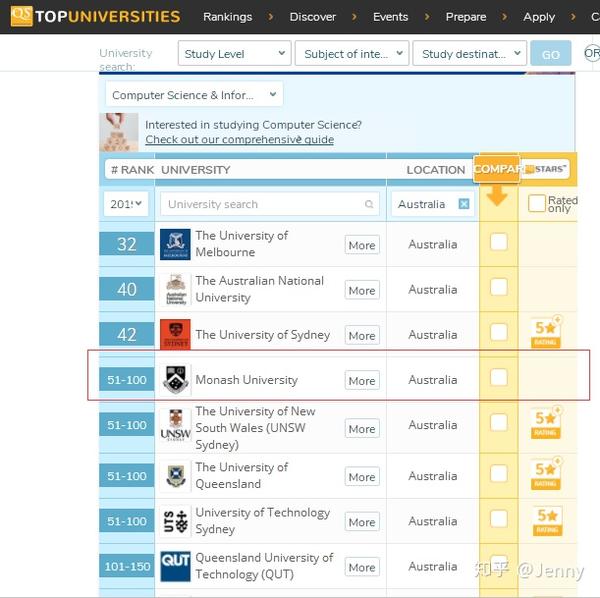Select rank 101-150 cell

pos(127,565)
